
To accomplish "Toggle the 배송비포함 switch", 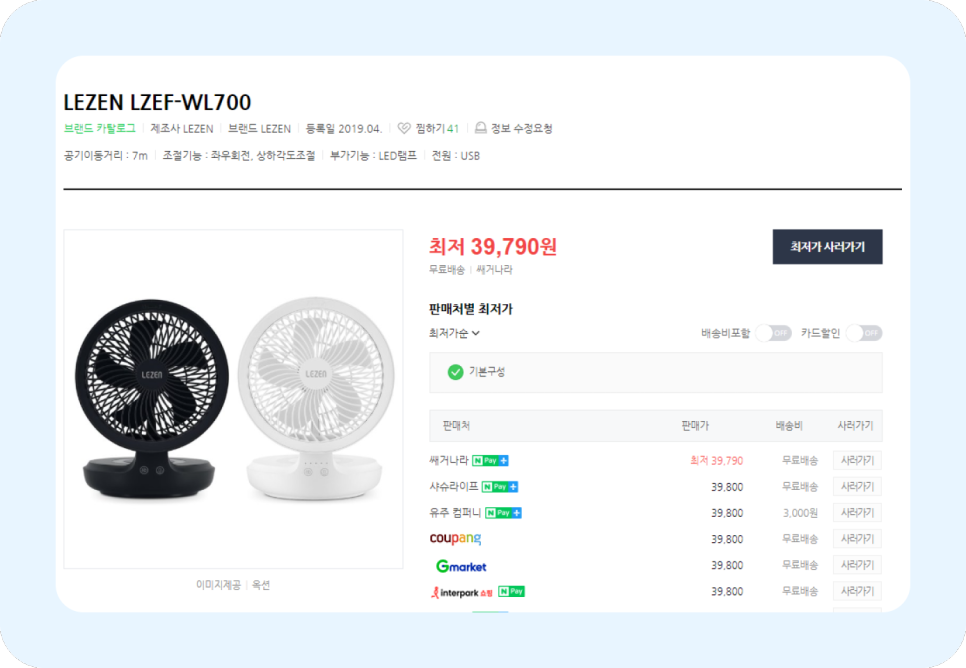I will pyautogui.click(x=773, y=333).
